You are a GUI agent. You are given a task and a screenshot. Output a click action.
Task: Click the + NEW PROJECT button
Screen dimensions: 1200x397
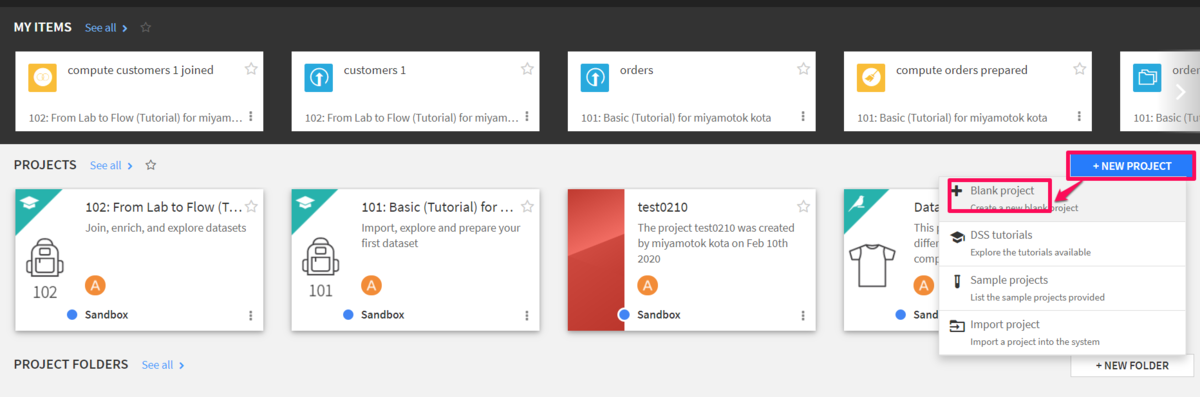pyautogui.click(x=1132, y=166)
